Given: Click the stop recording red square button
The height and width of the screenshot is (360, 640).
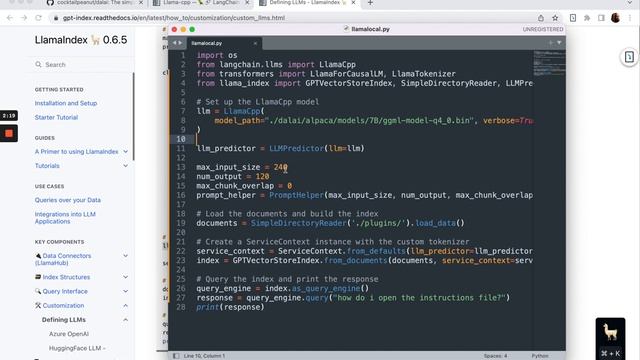Looking at the screenshot, I should tap(9, 133).
